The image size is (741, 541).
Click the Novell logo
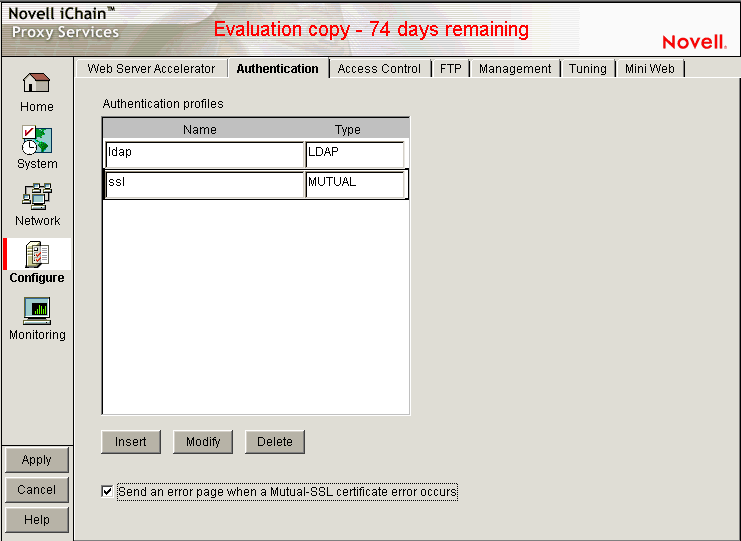(693, 42)
